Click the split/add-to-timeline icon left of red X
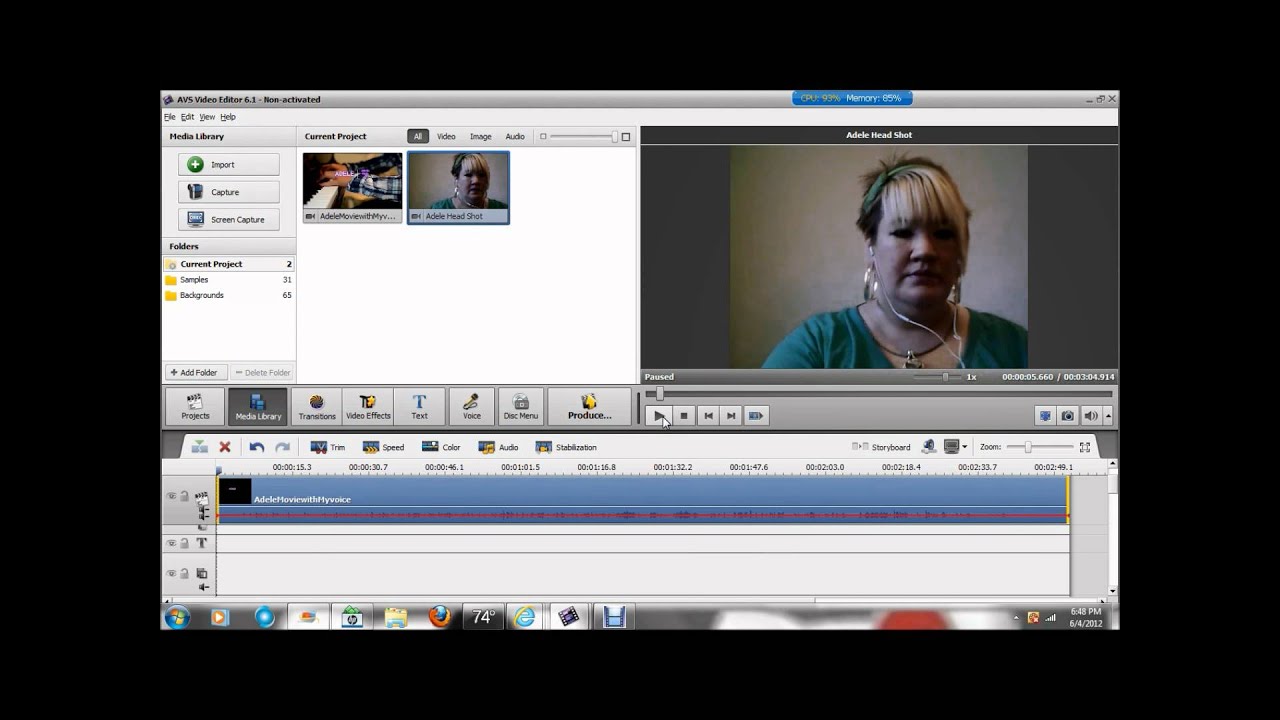Viewport: 1280px width, 720px height. (200, 447)
